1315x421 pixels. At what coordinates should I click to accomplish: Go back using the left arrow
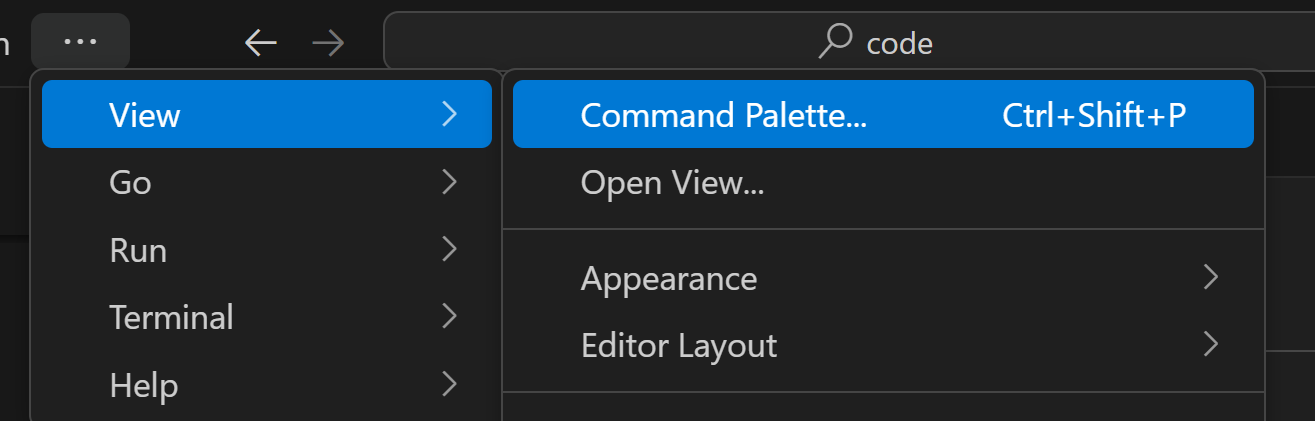pyautogui.click(x=260, y=42)
